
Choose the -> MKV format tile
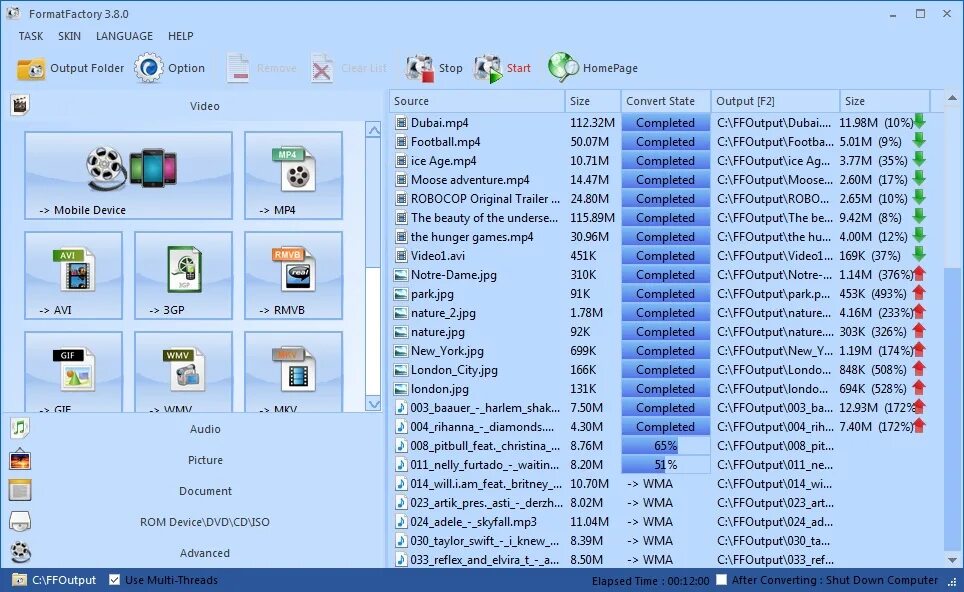(x=293, y=372)
